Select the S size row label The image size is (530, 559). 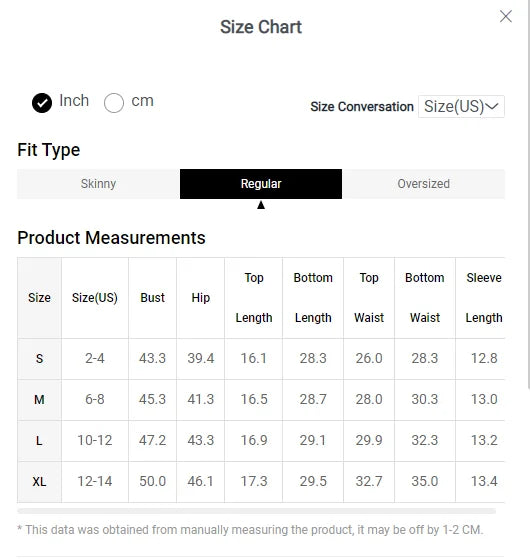tap(39, 359)
